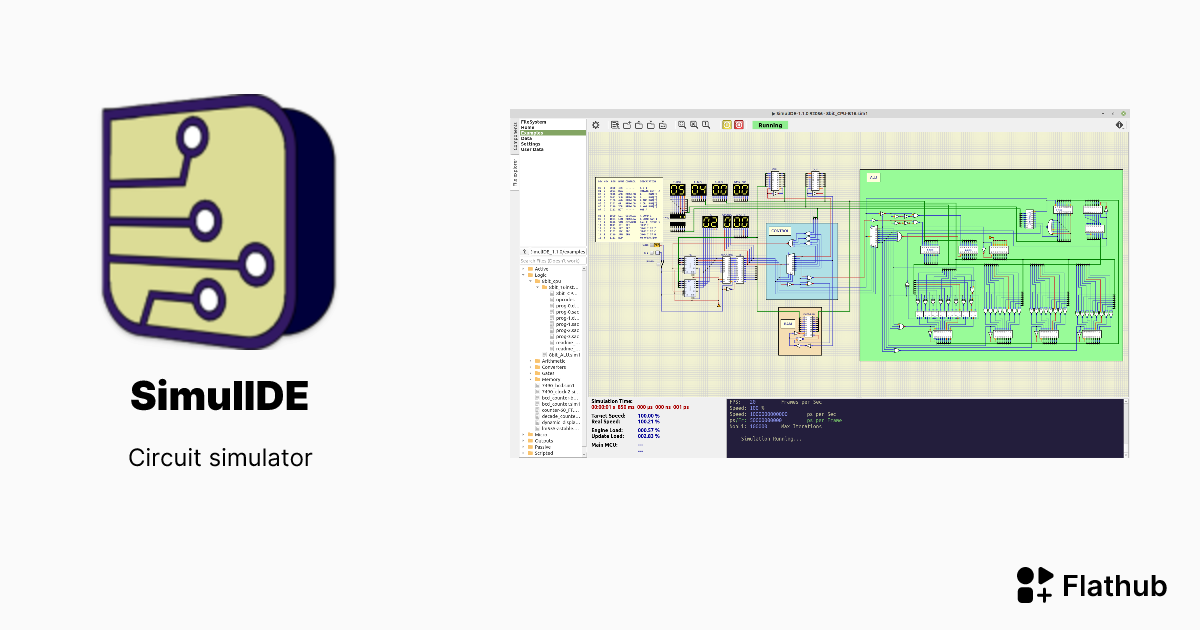Click the zoom-in magnifier toolbar icon
1200x630 pixels.
tap(694, 123)
